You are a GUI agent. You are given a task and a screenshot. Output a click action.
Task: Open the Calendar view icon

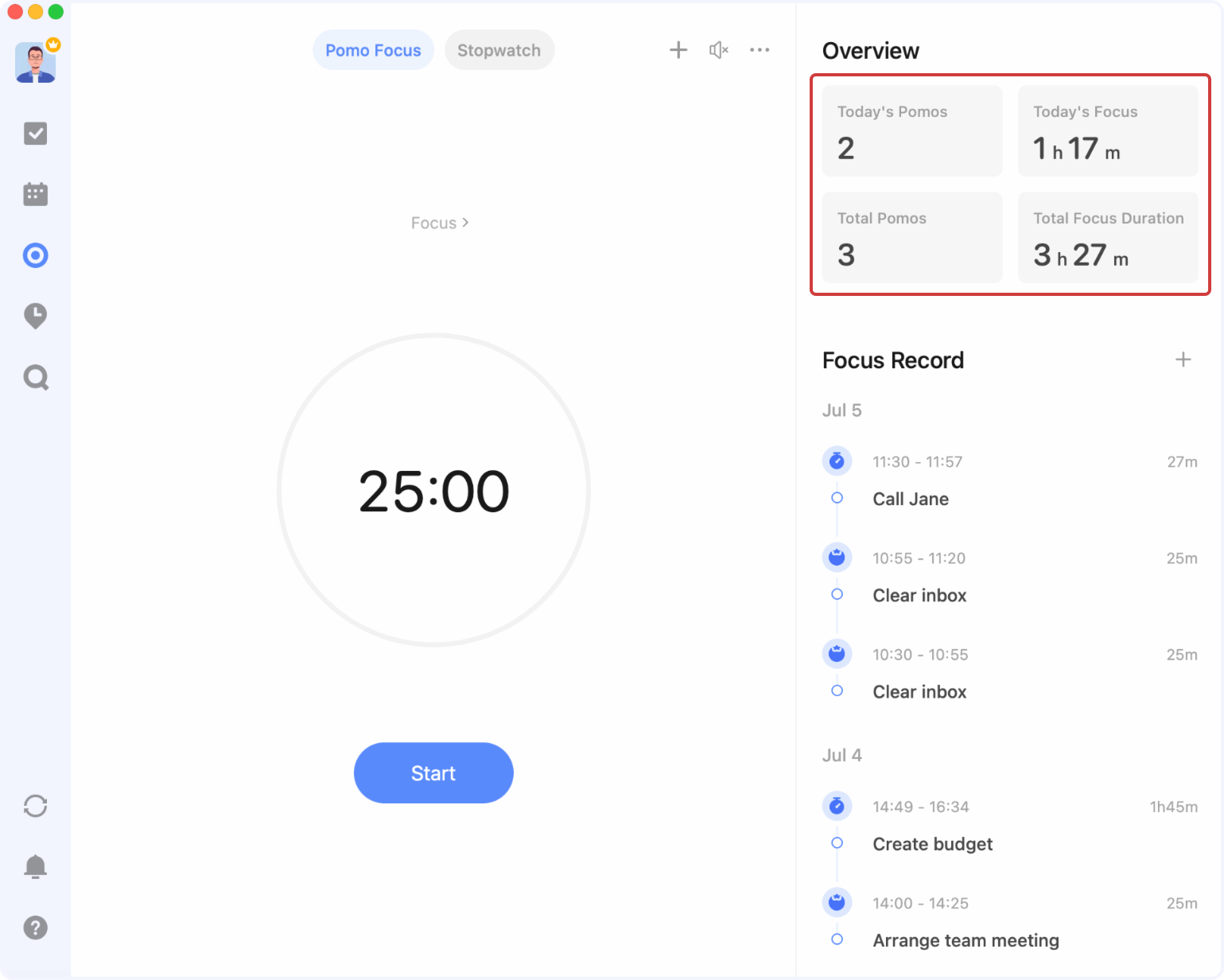pos(36,194)
